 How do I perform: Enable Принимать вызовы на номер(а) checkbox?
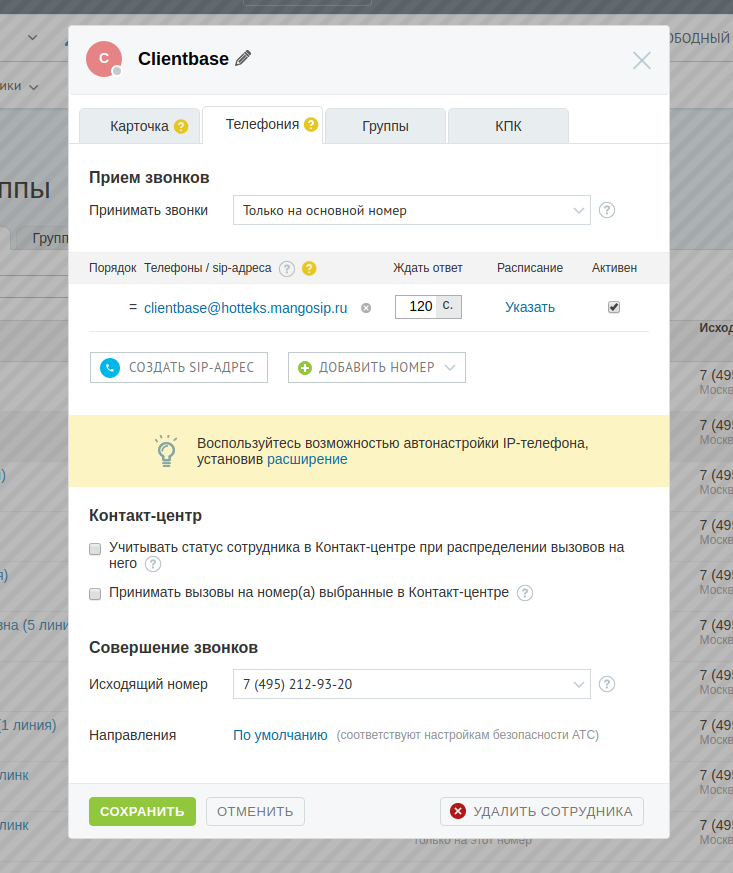[x=95, y=593]
